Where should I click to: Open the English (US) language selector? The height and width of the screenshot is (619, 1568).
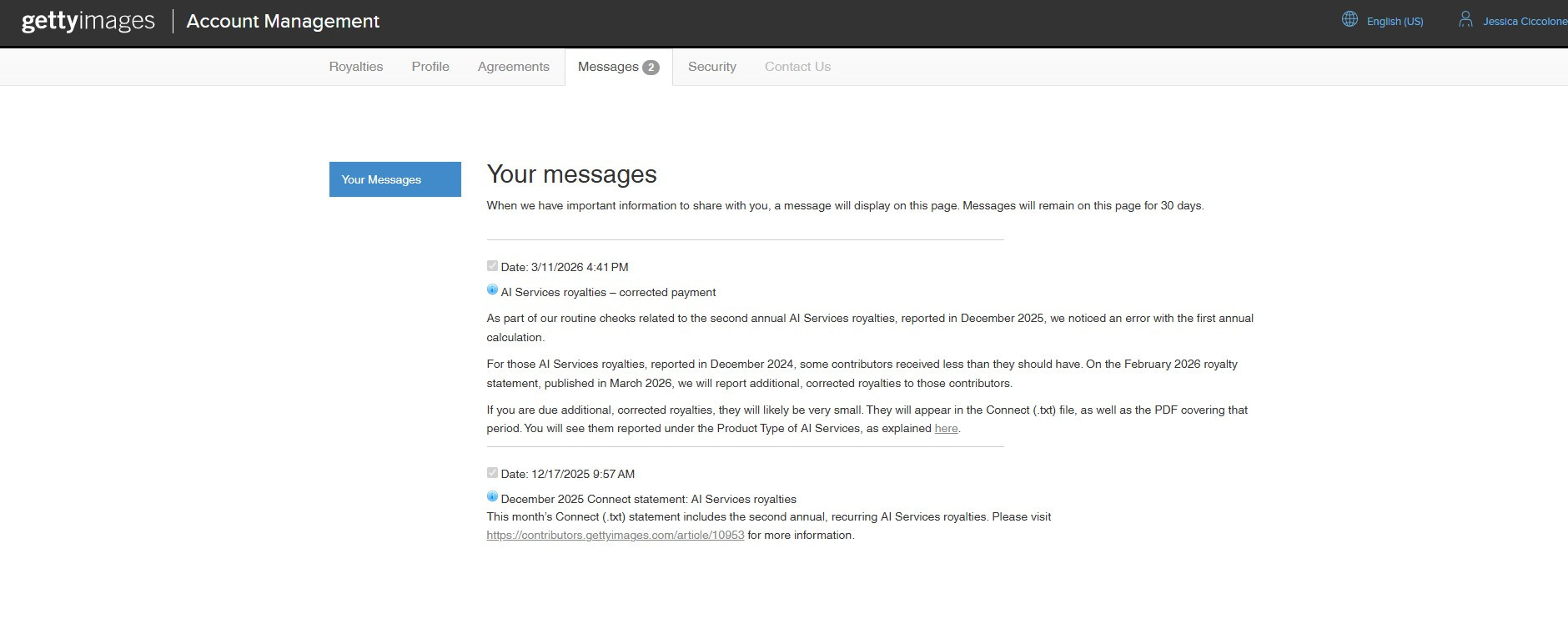[1395, 22]
